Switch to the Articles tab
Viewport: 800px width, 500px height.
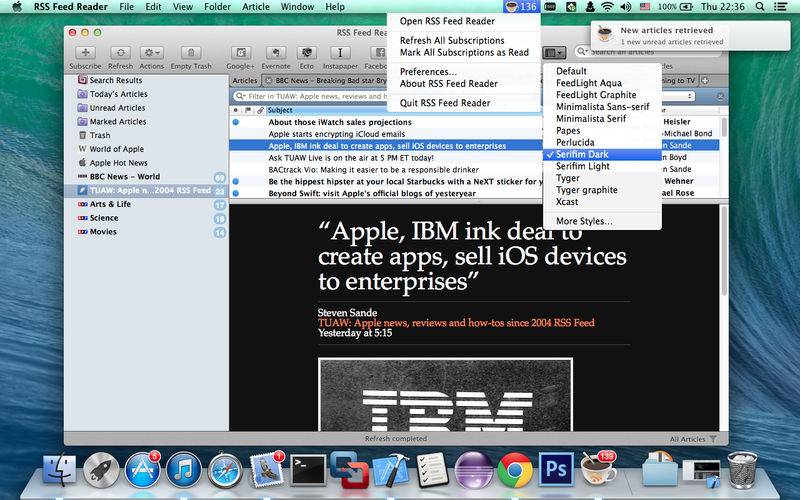click(x=245, y=81)
